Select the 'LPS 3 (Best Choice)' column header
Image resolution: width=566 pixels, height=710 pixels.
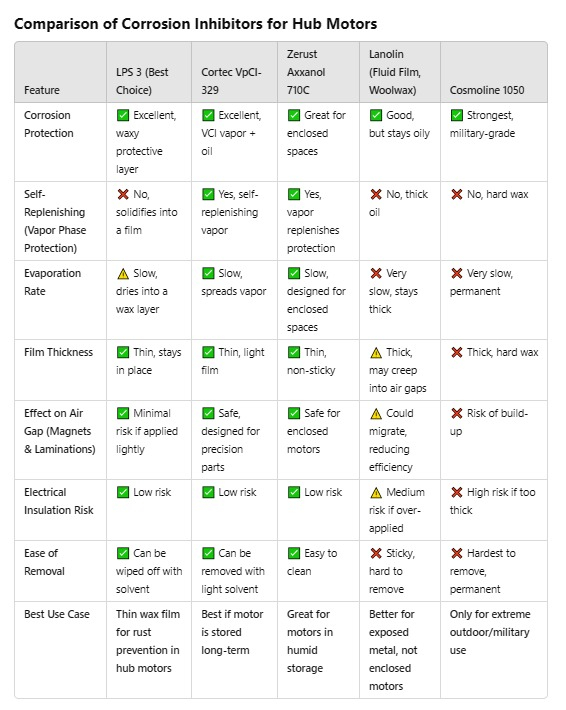pos(142,81)
